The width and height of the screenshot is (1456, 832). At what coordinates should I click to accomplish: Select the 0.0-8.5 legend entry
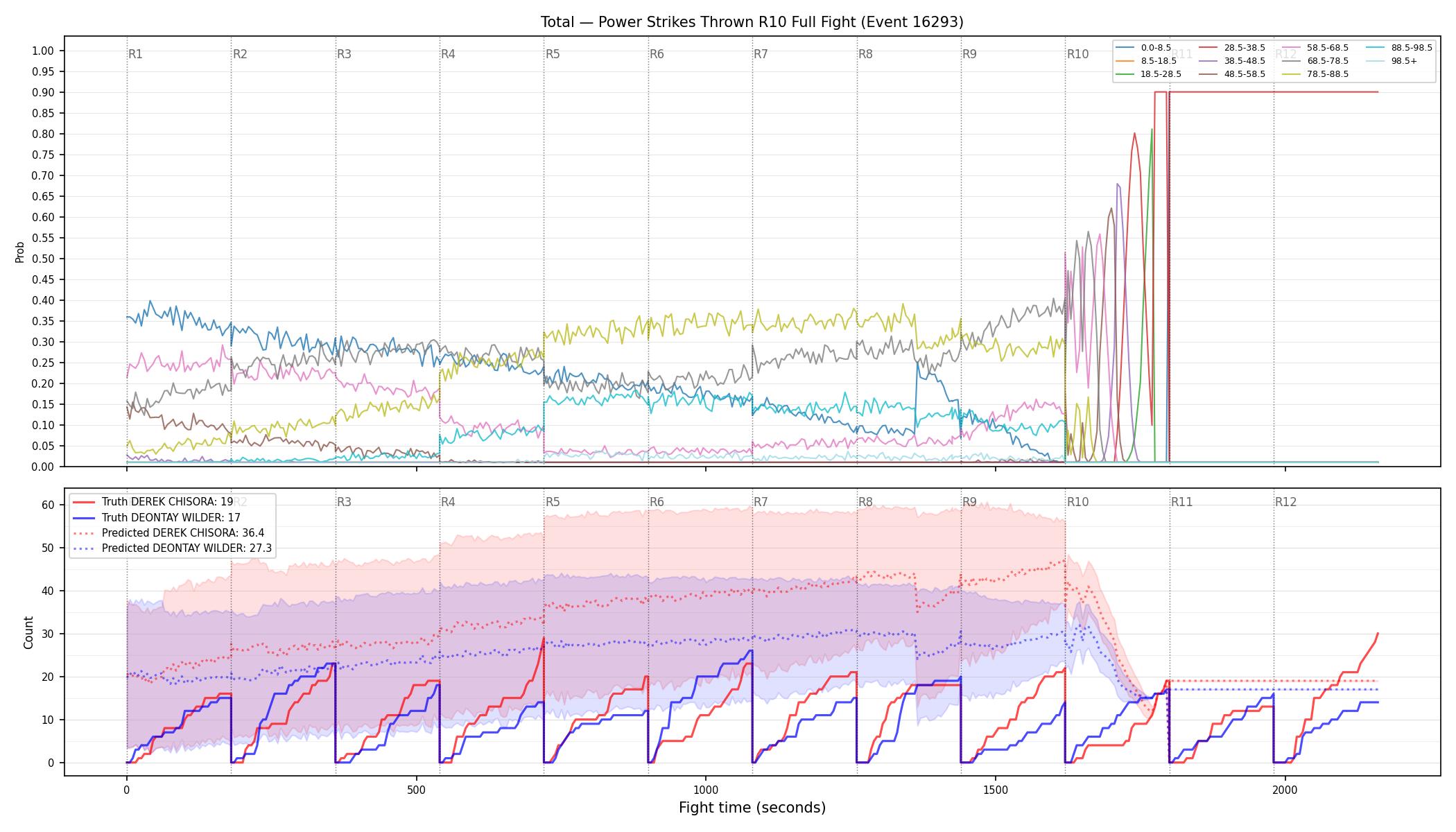pos(1143,48)
